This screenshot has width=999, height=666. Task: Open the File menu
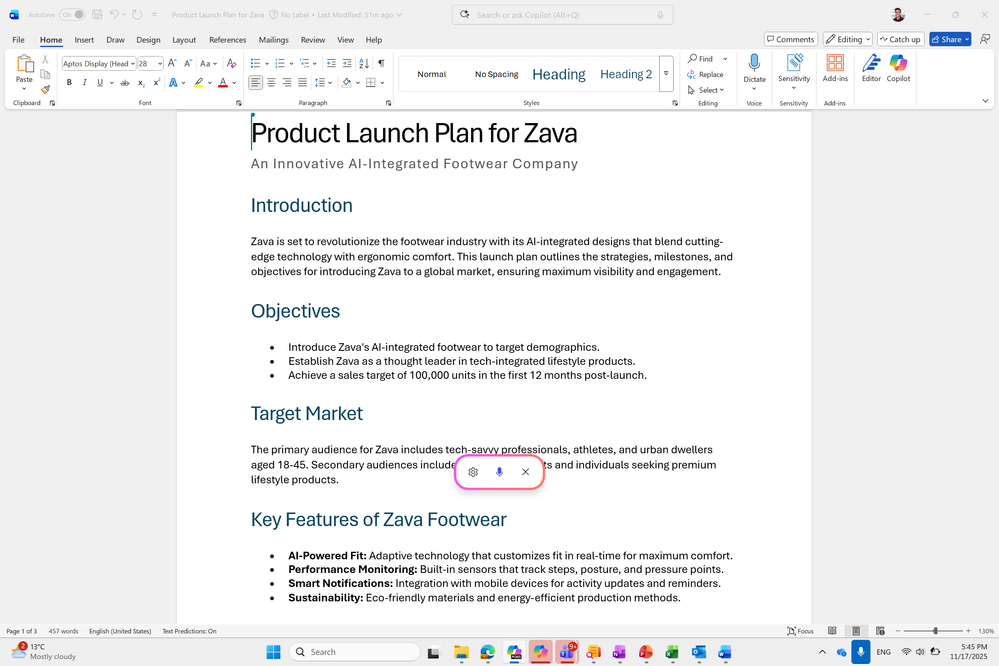pyautogui.click(x=18, y=40)
